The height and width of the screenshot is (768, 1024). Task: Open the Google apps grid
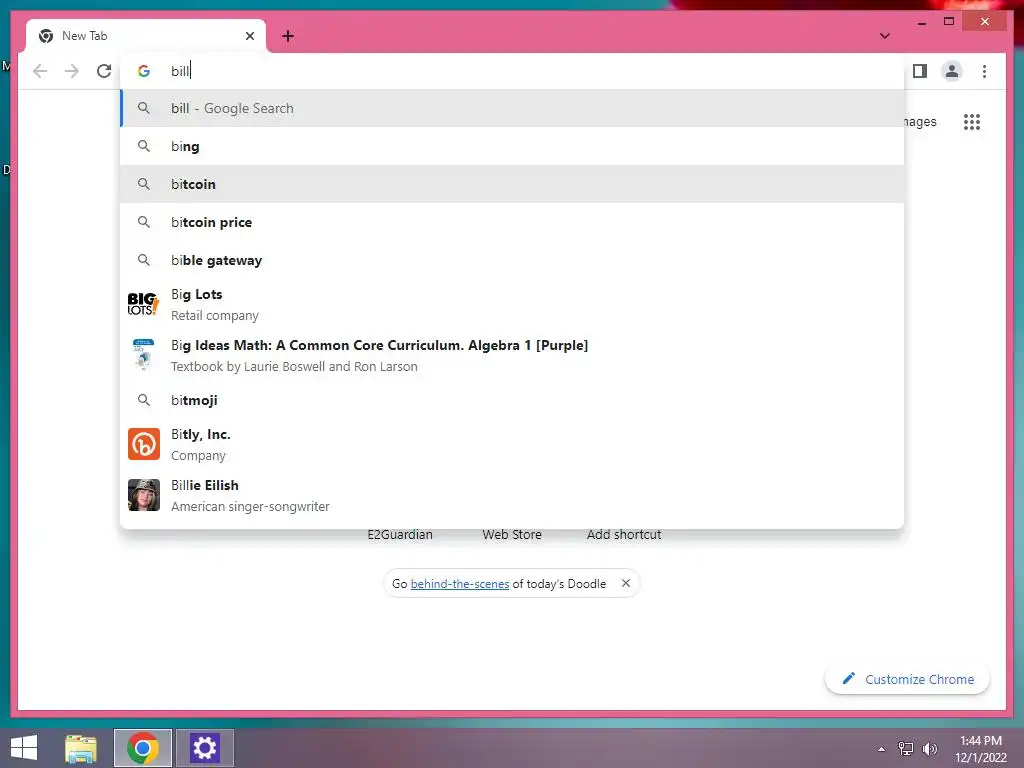(x=972, y=121)
